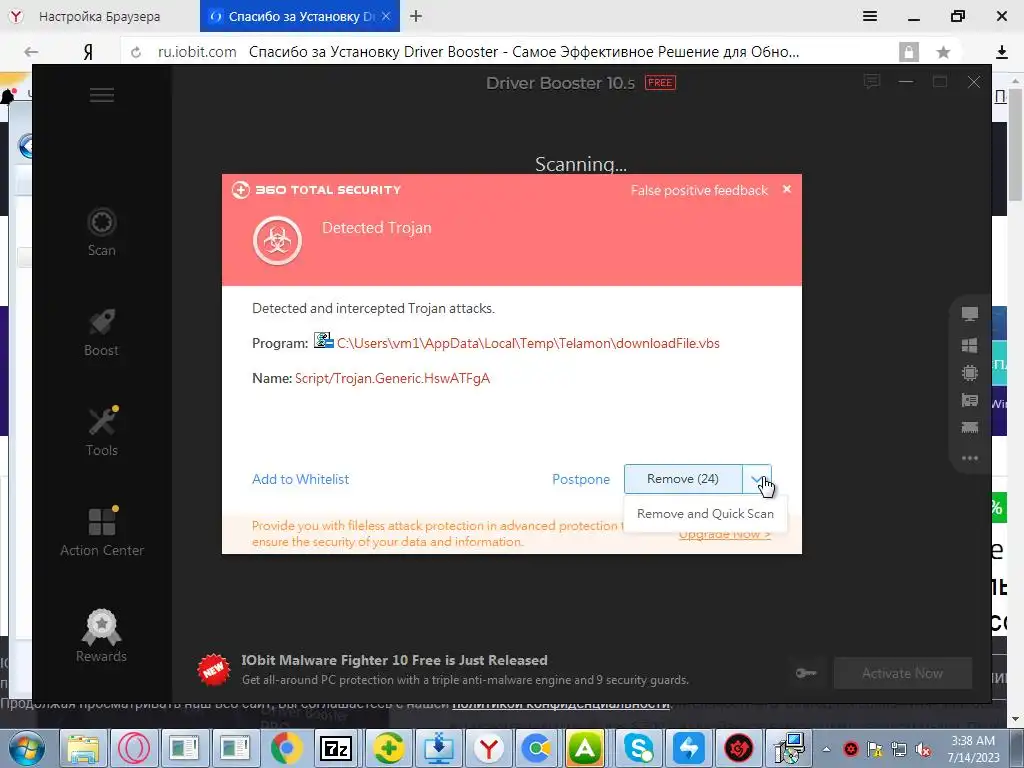Open the browser downloads arrow icon
The image size is (1024, 768).
pyautogui.click(x=1002, y=52)
